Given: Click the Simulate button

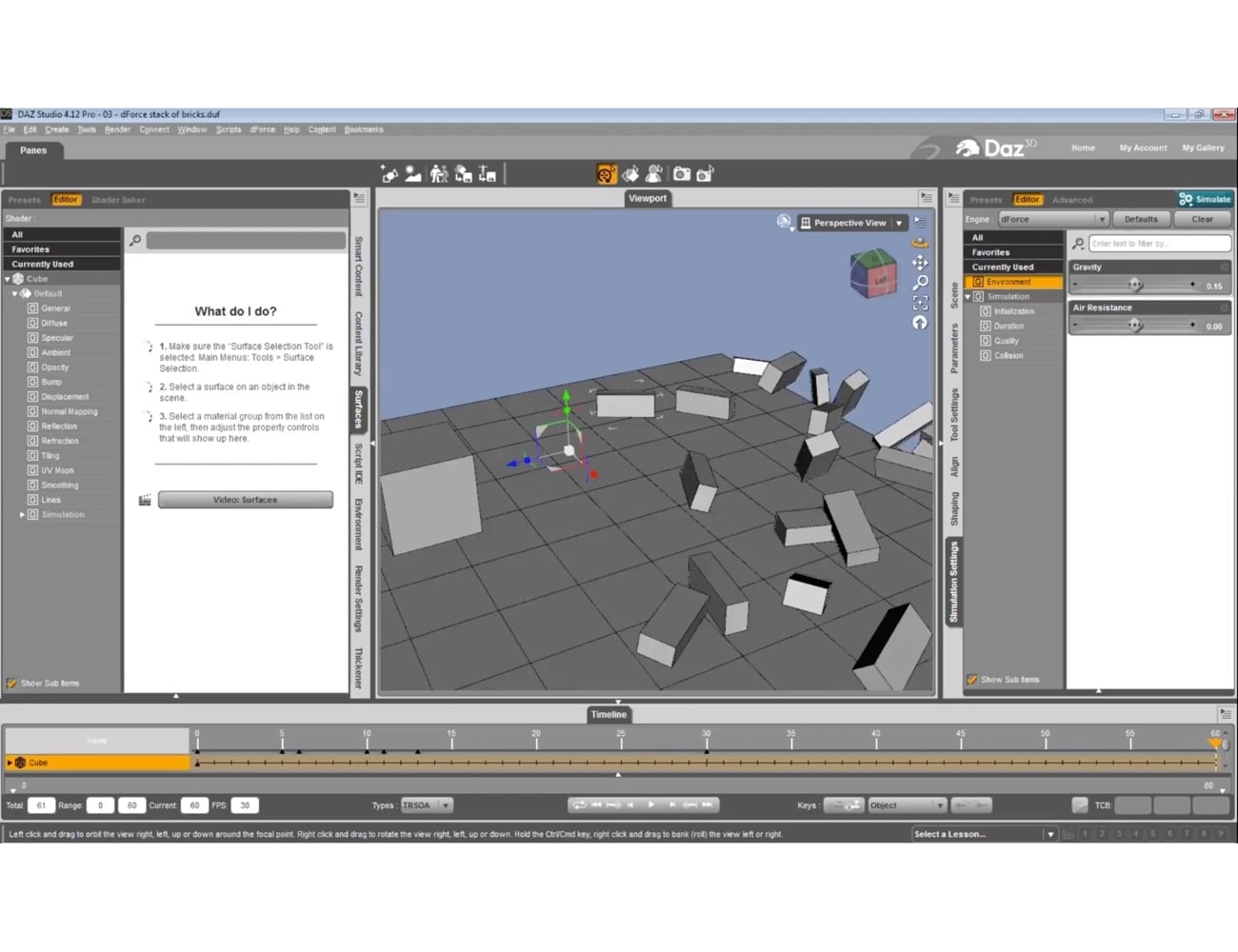Looking at the screenshot, I should 1206,199.
